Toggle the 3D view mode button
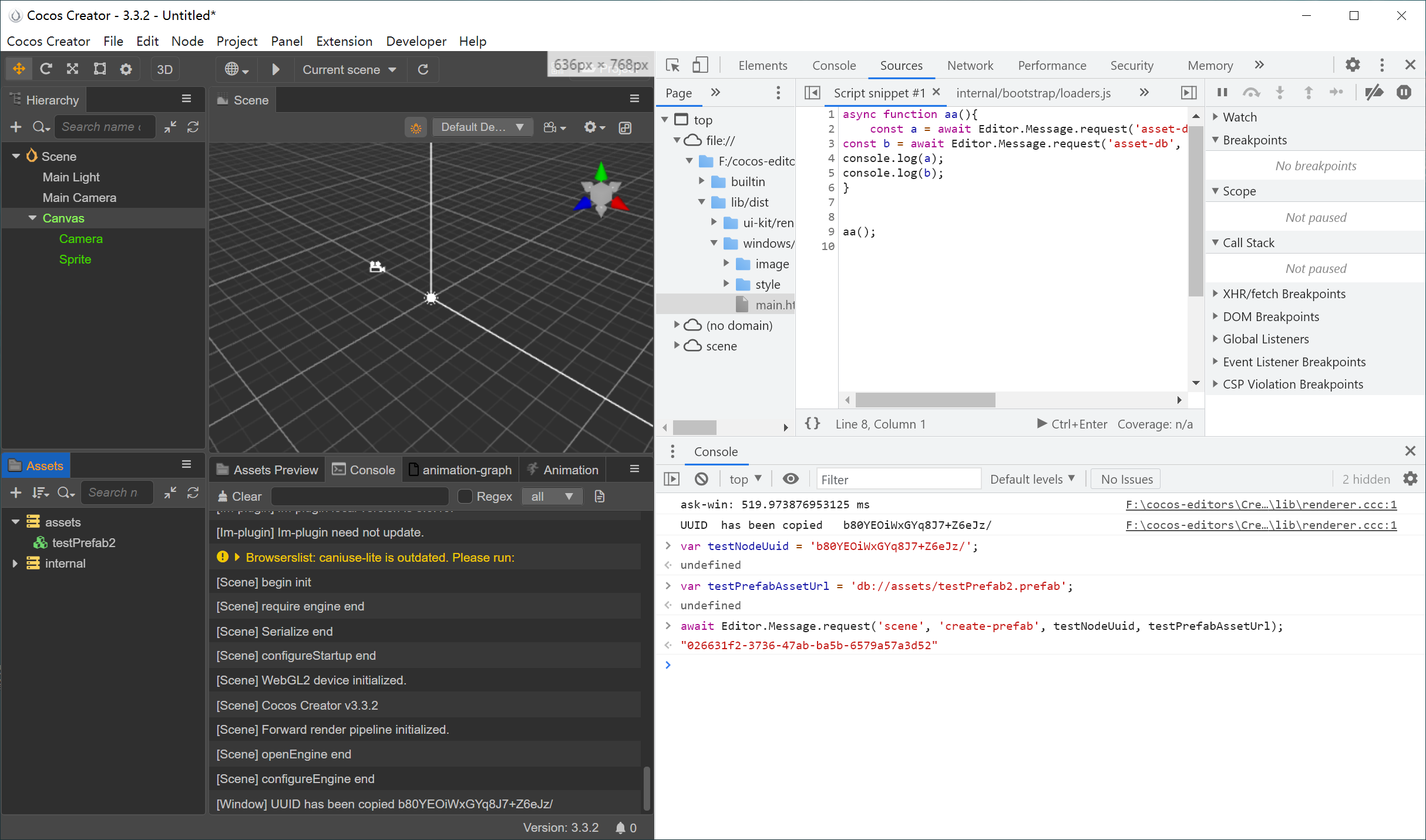Screen dimensions: 1426x840 point(165,69)
